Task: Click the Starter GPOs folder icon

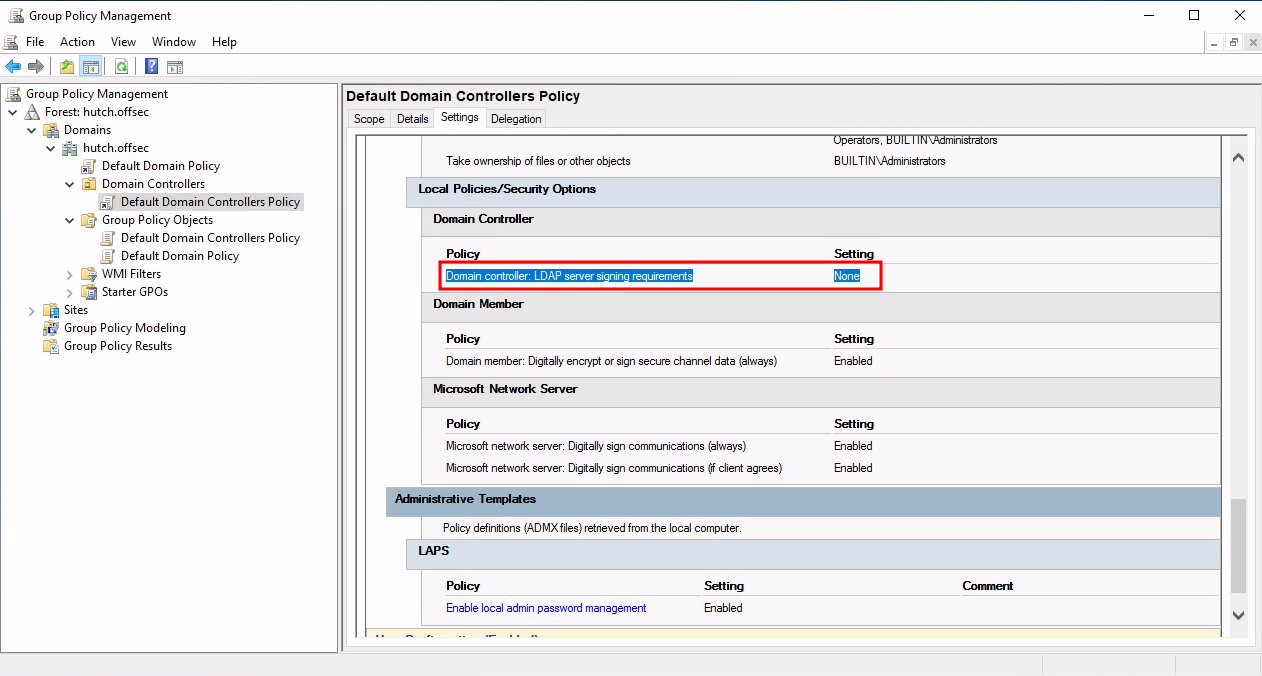Action: [x=89, y=292]
